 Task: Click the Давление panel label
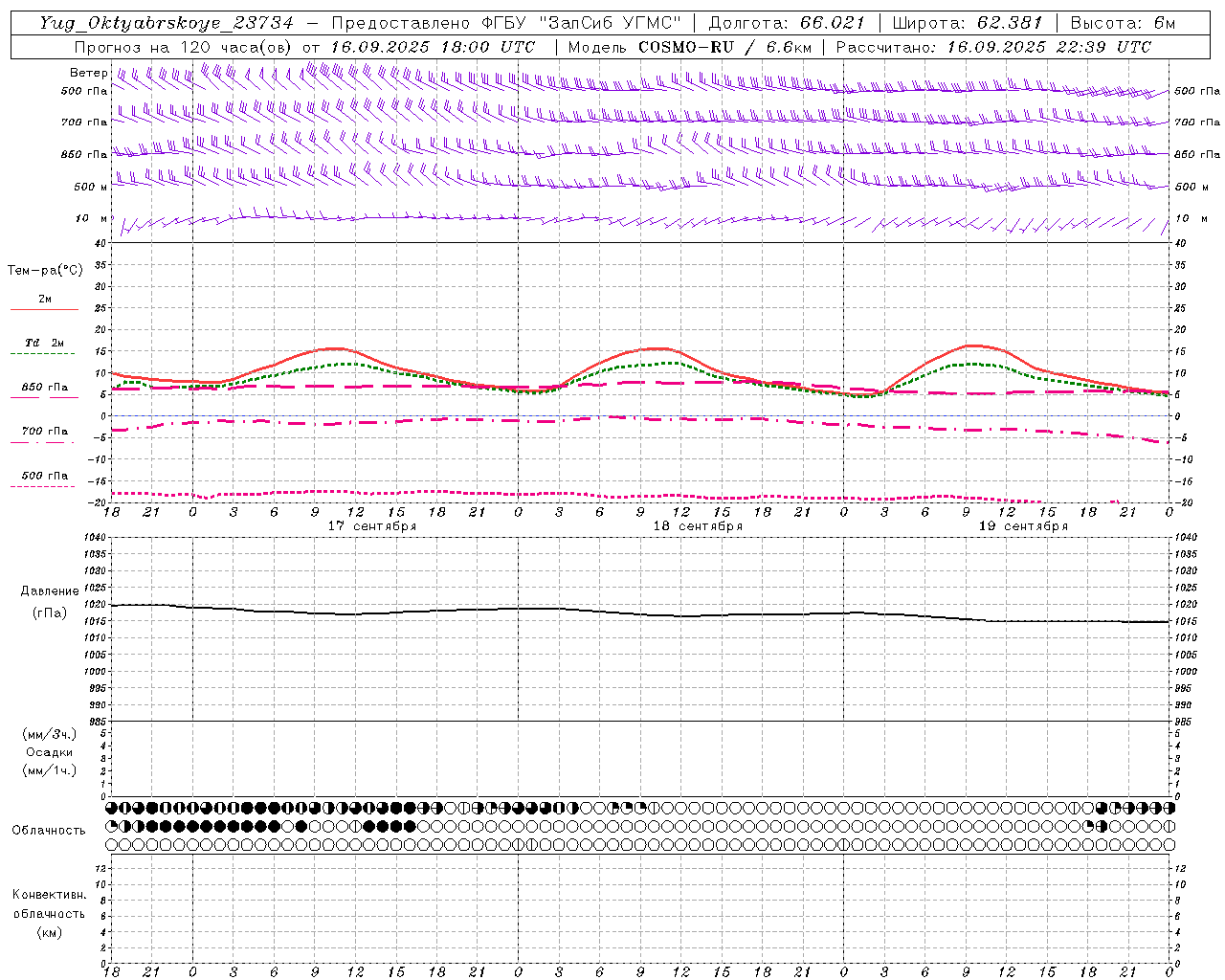(x=50, y=591)
